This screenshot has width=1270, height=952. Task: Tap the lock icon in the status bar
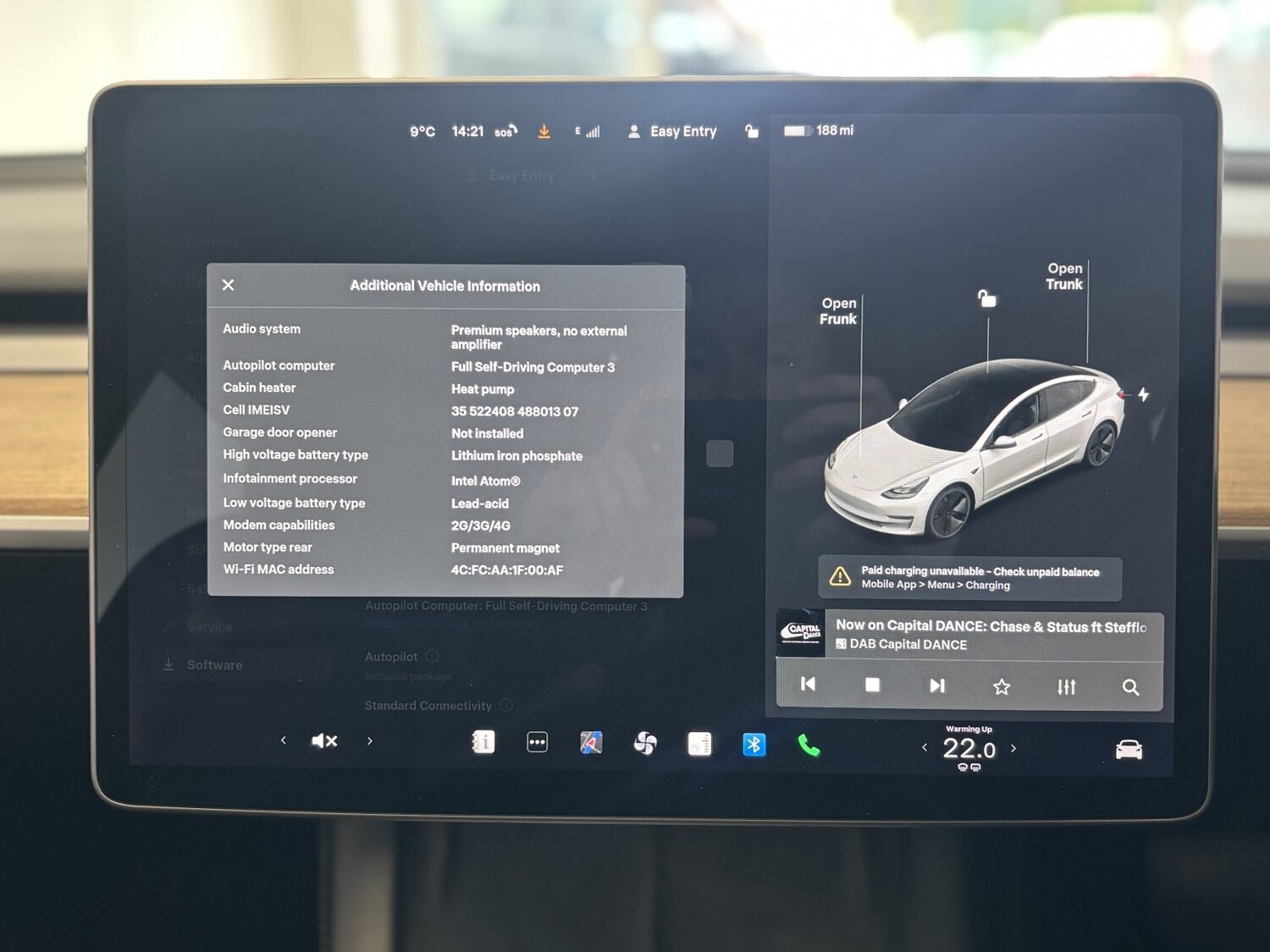click(x=752, y=131)
